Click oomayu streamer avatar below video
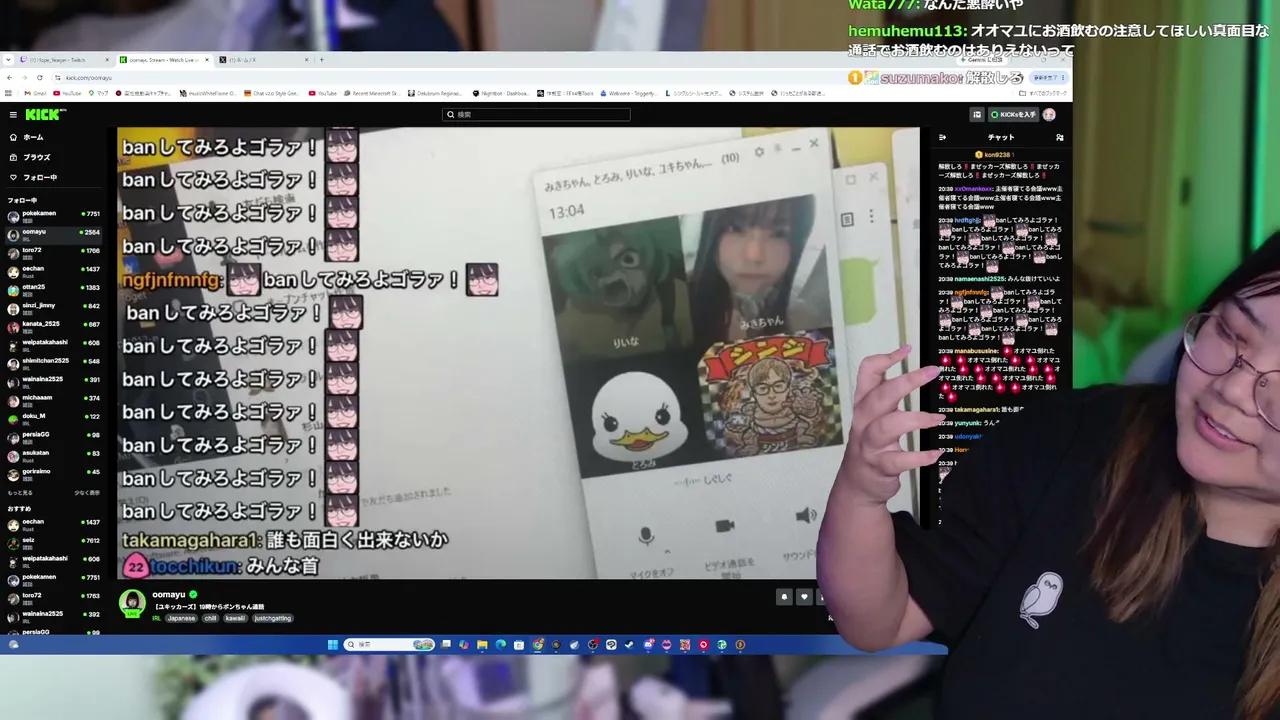This screenshot has width=1280, height=720. [x=132, y=602]
